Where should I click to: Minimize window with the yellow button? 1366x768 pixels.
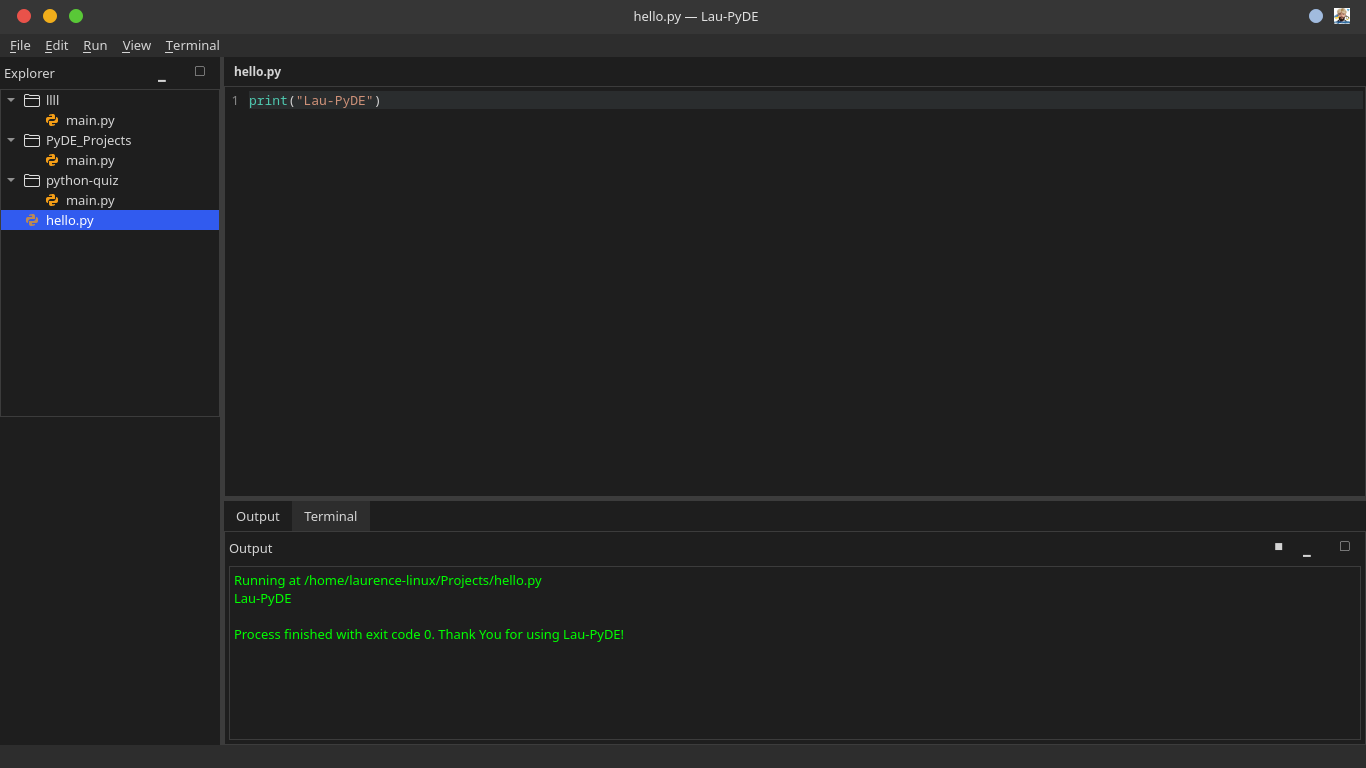point(50,16)
